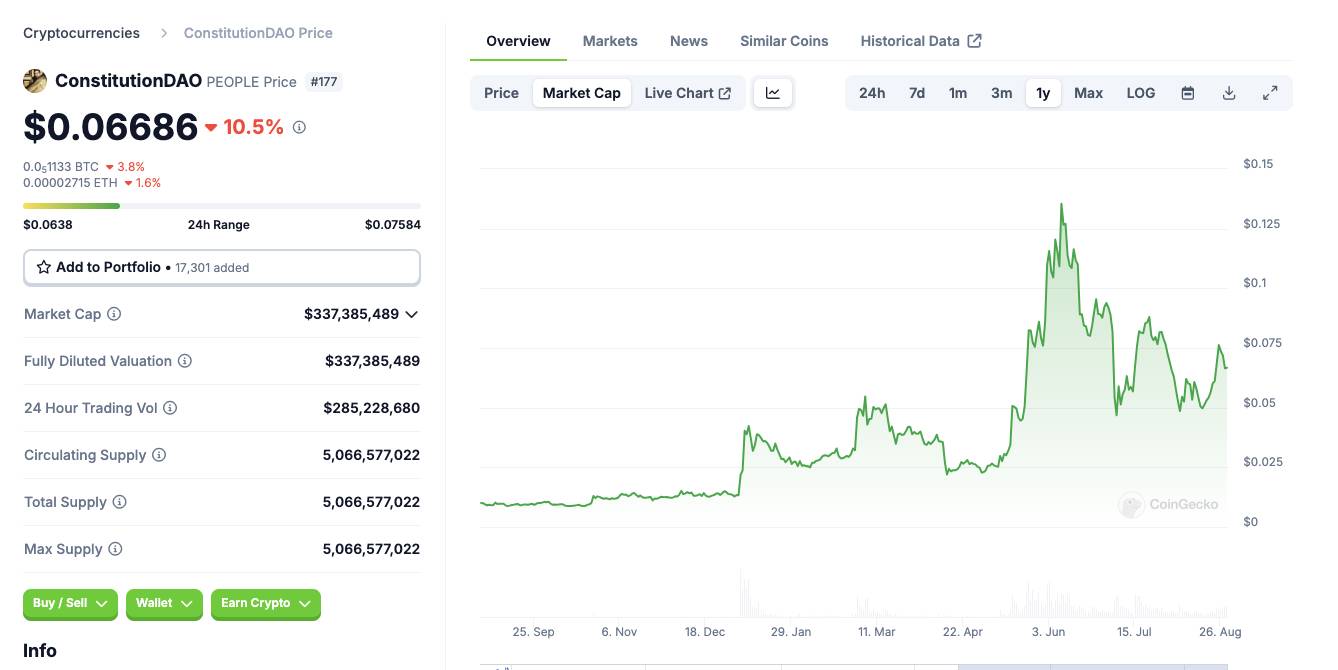
Task: Click the volume bars near 18. Dec
Action: [x=742, y=593]
